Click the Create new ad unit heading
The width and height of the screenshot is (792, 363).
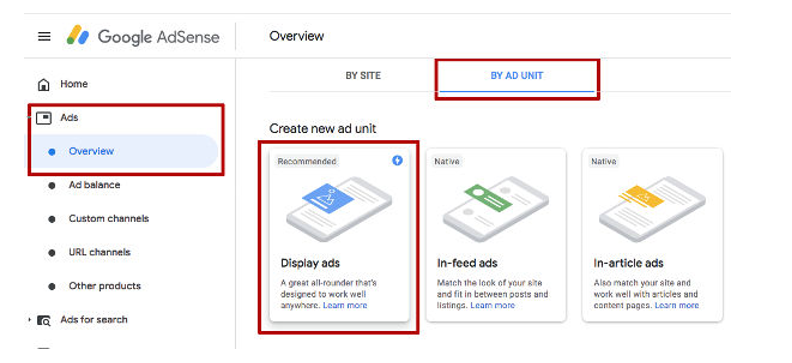coord(323,129)
